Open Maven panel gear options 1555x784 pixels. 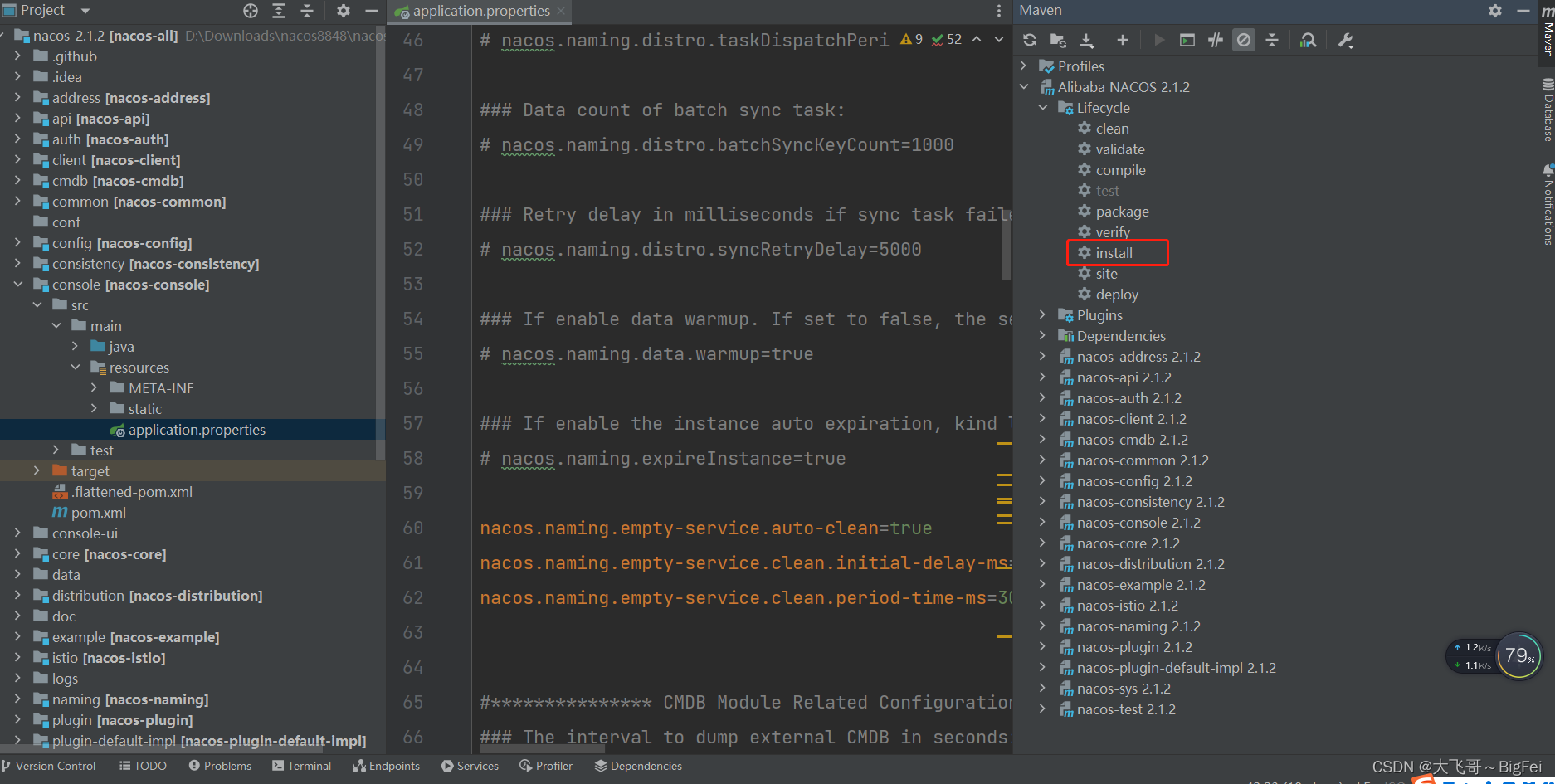coord(1494,11)
